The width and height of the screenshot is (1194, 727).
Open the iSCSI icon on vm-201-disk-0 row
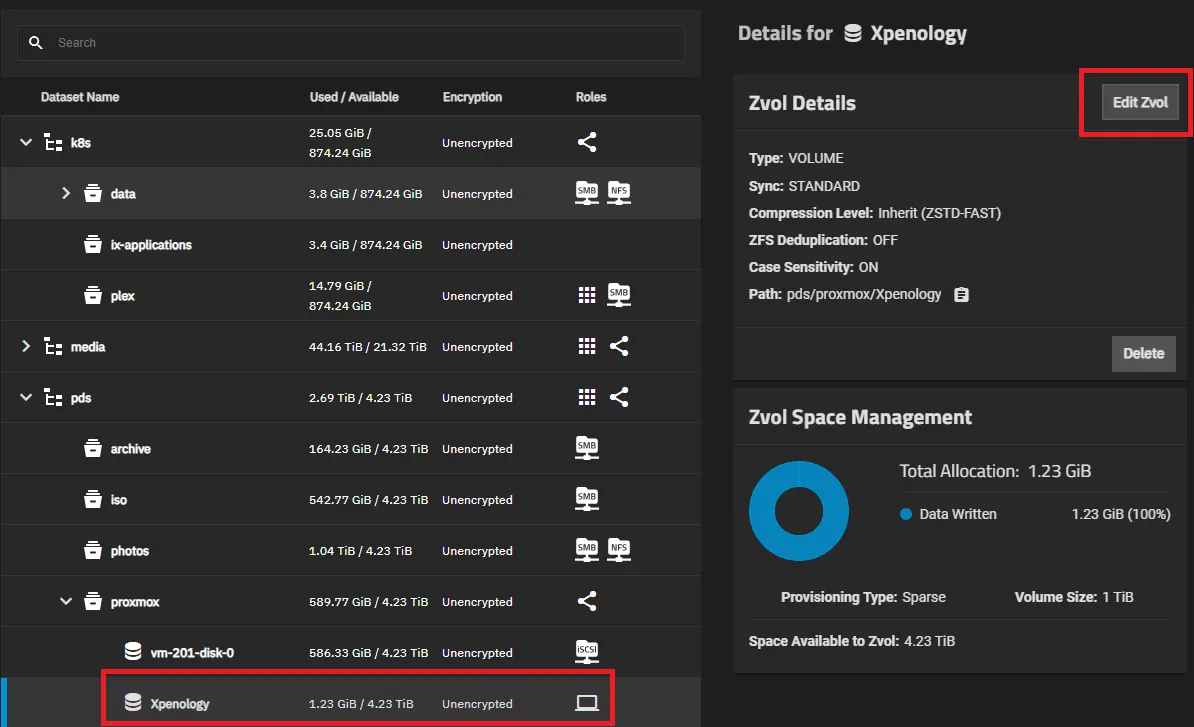pyautogui.click(x=587, y=652)
